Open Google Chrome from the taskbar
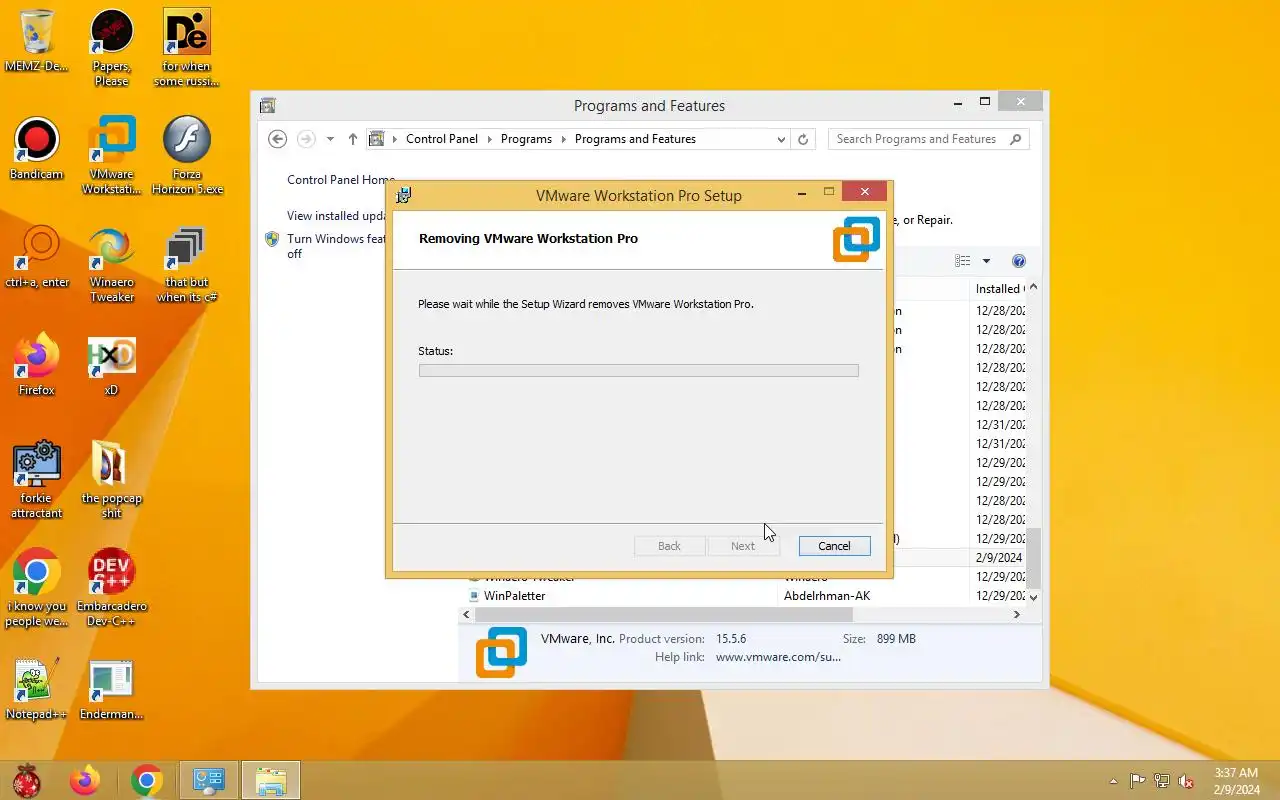1280x800 pixels. (147, 780)
